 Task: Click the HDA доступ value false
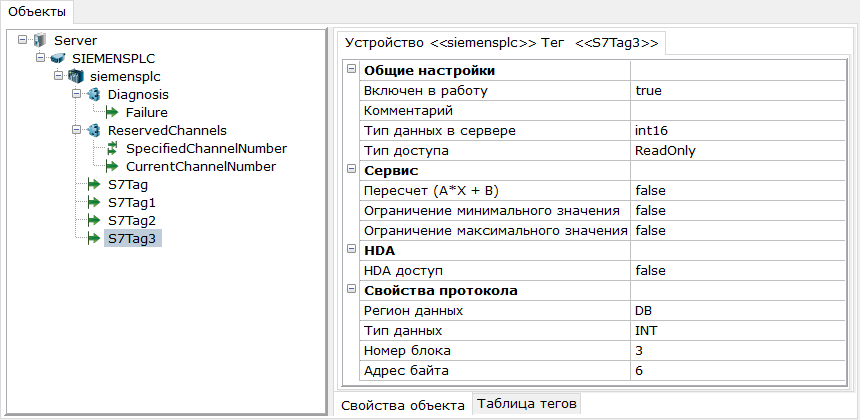click(x=737, y=271)
